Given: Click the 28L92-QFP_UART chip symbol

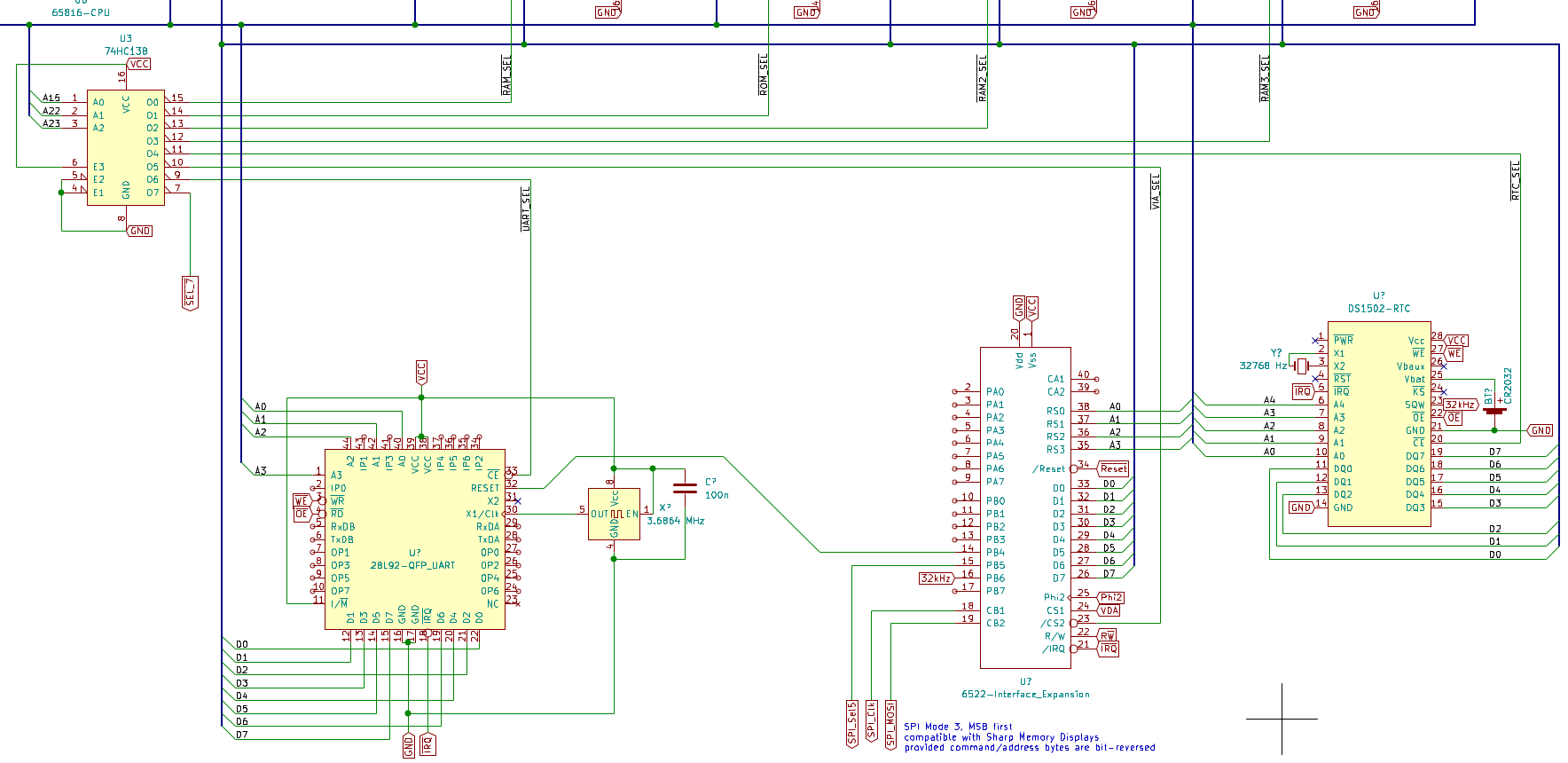Looking at the screenshot, I should (x=414, y=539).
